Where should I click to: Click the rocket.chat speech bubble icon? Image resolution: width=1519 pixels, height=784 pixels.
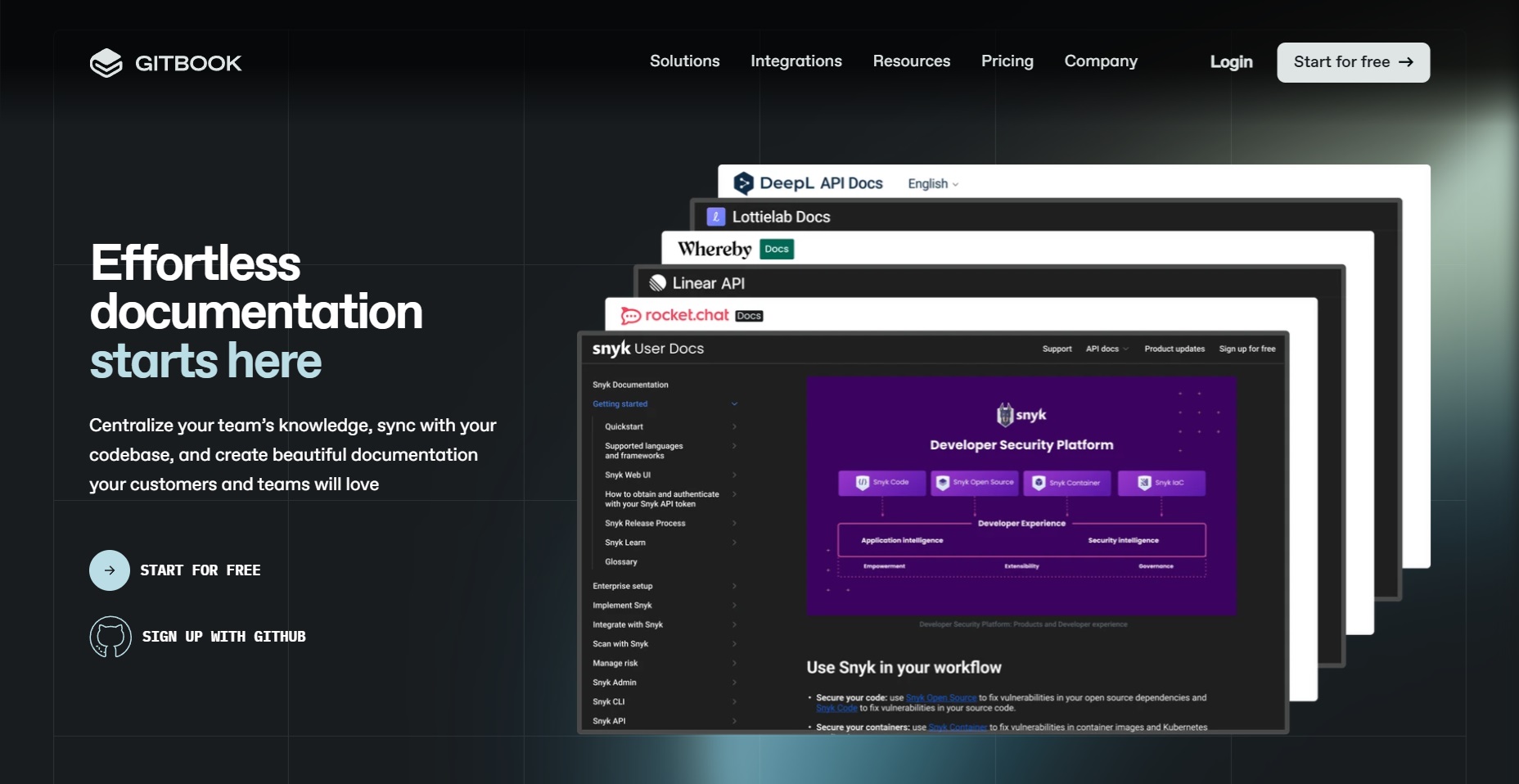pyautogui.click(x=630, y=316)
